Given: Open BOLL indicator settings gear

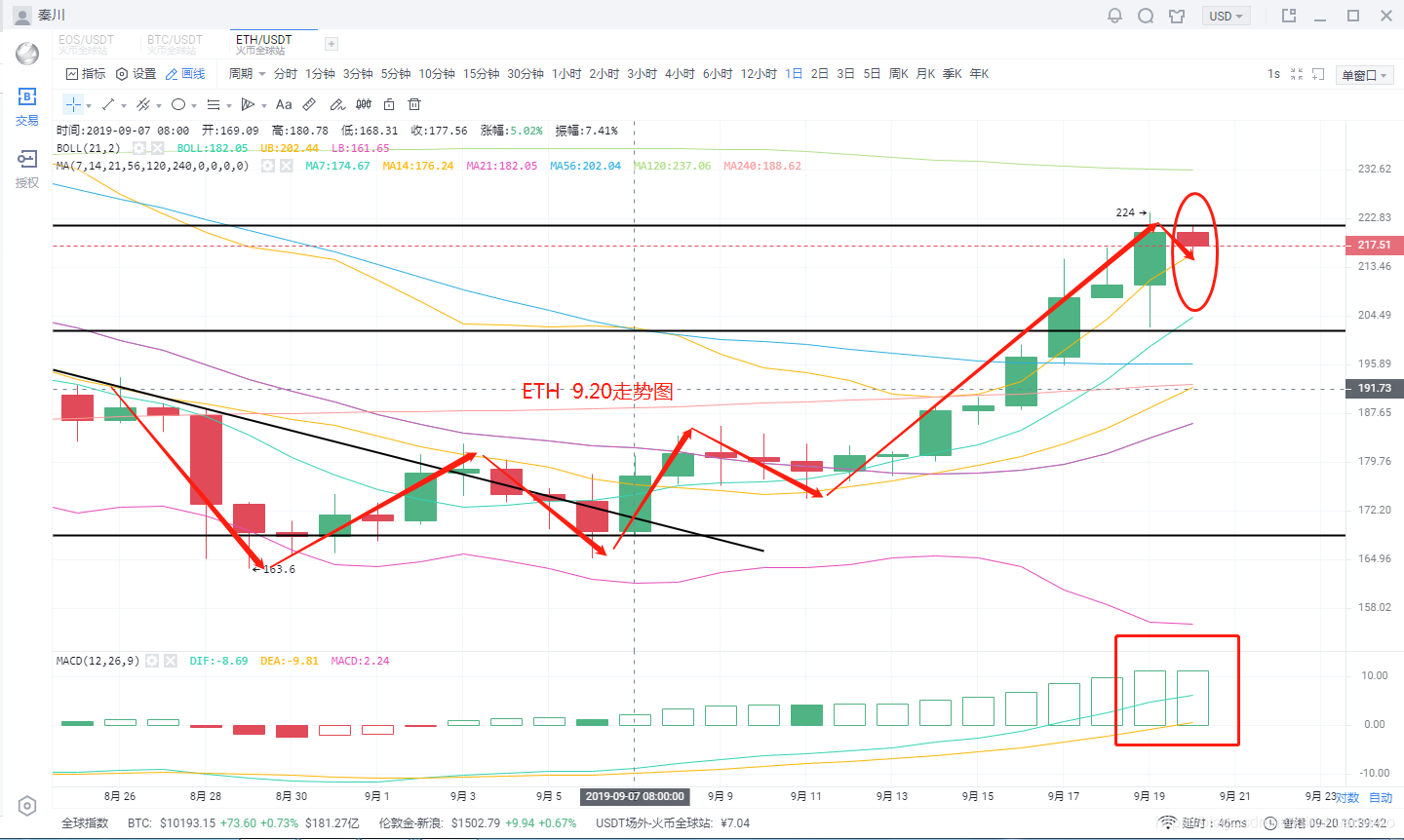Looking at the screenshot, I should [x=139, y=148].
